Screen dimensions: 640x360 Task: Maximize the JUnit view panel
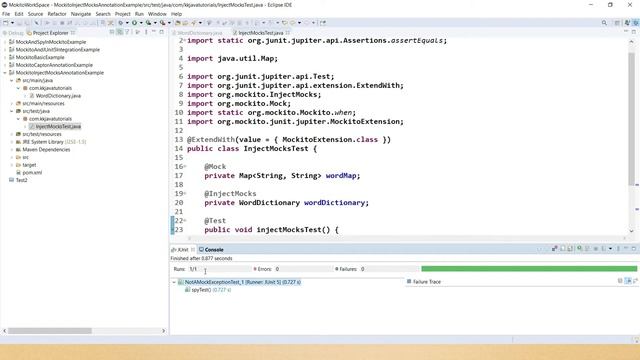point(633,248)
